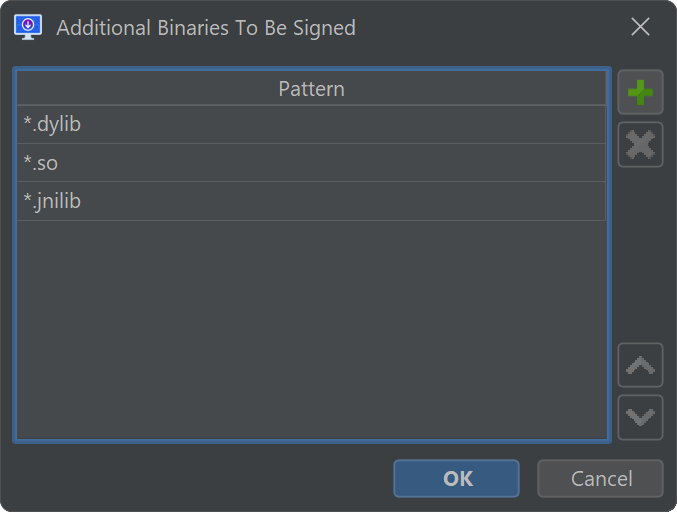Delete the selected pattern from the list
Image resolution: width=677 pixels, height=512 pixels.
640,145
